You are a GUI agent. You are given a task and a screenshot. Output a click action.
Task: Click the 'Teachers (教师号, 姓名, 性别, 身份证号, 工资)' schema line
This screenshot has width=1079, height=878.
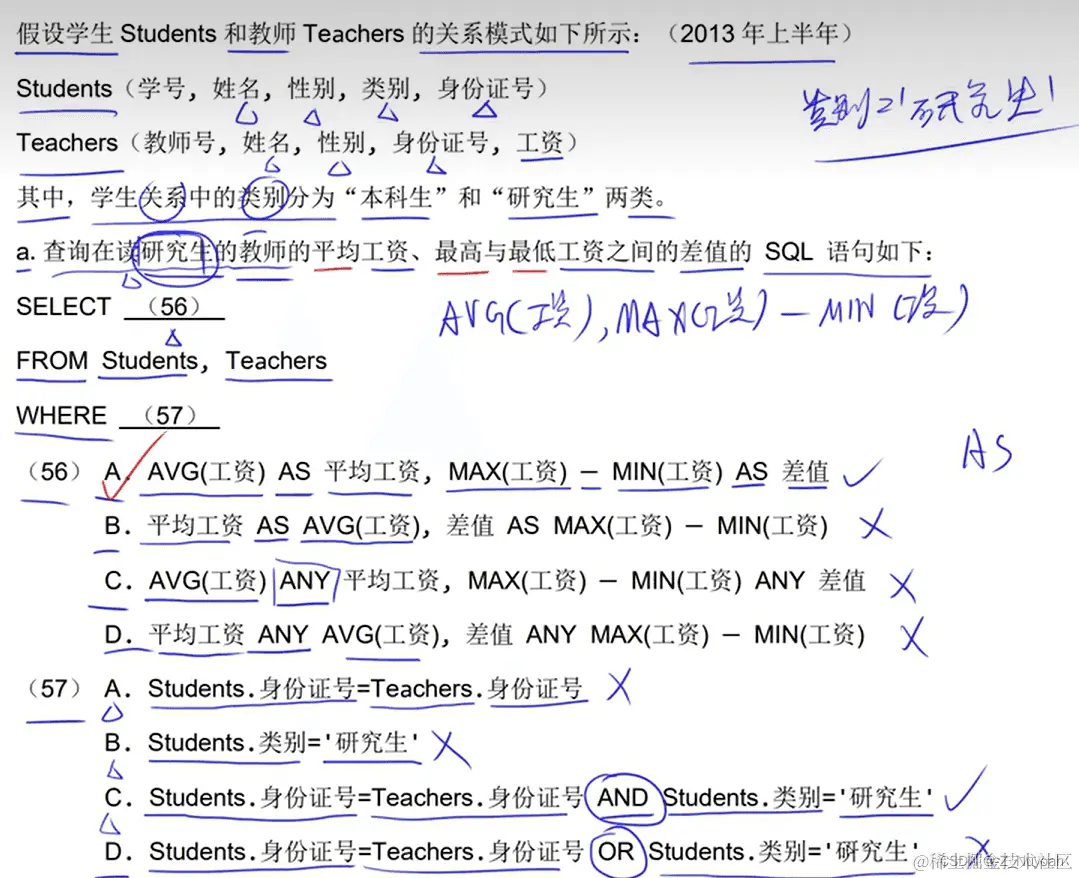click(297, 143)
